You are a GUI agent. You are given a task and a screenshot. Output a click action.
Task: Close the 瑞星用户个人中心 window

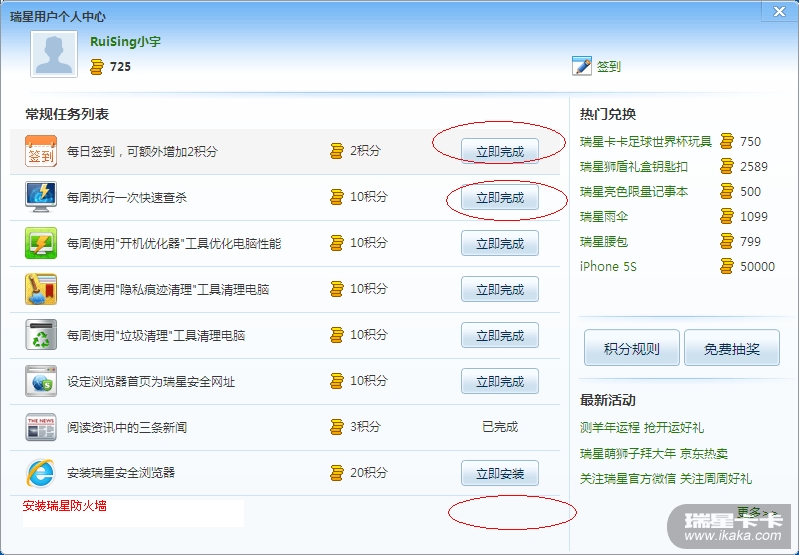tap(779, 11)
